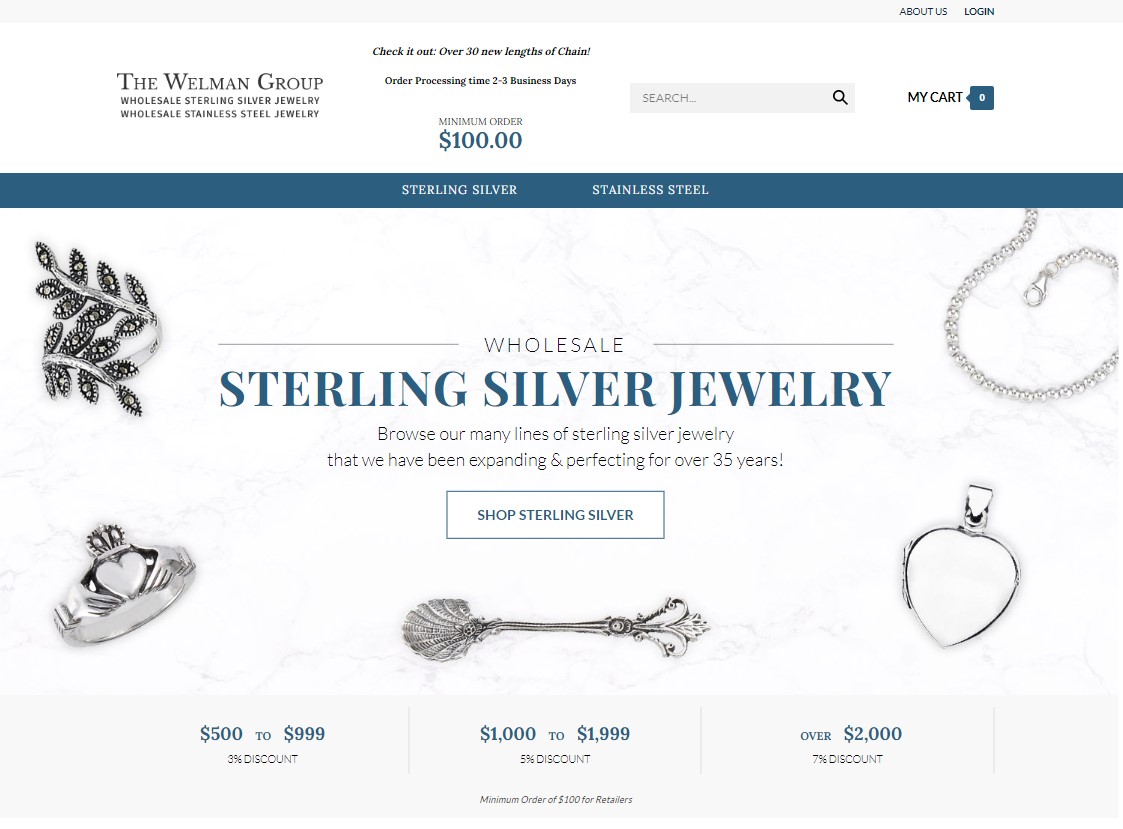
Task: Click the Over $2,000 discount tier
Action: [850, 744]
